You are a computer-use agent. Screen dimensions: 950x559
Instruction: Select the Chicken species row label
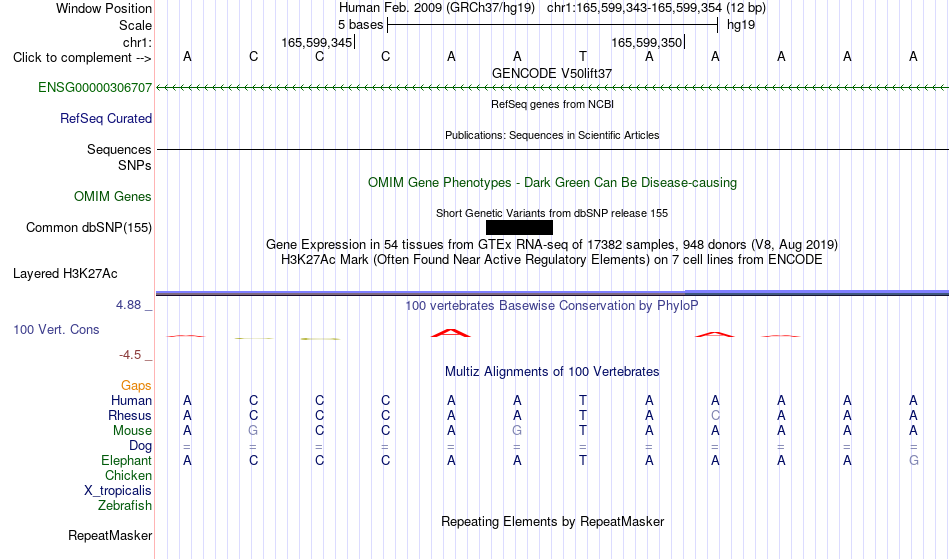point(128,476)
